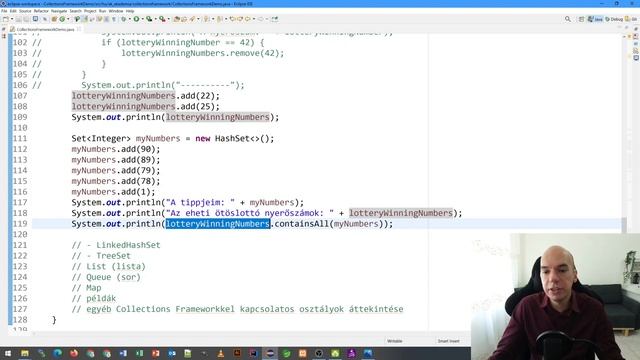Image resolution: width=640 pixels, height=360 pixels.
Task: Click the Last Edit Location icon
Action: [x=232, y=19]
